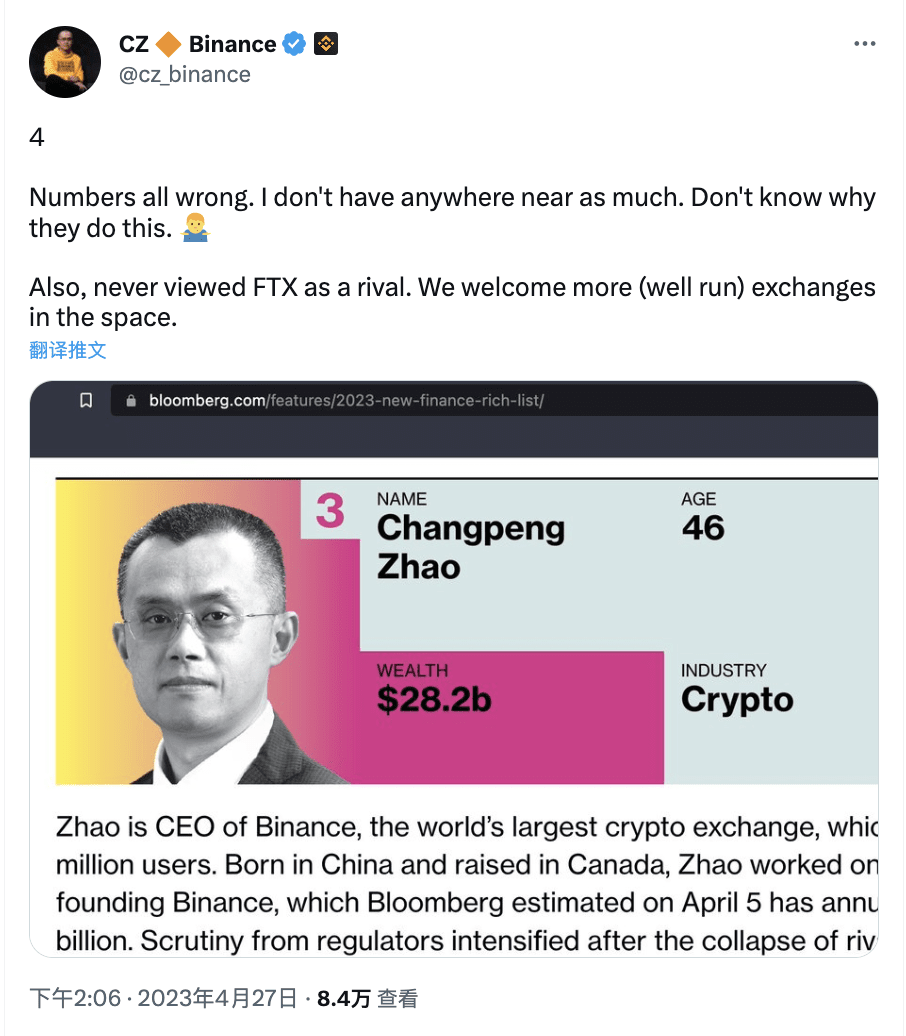Visit the @cz_binance profile handle

[x=185, y=73]
